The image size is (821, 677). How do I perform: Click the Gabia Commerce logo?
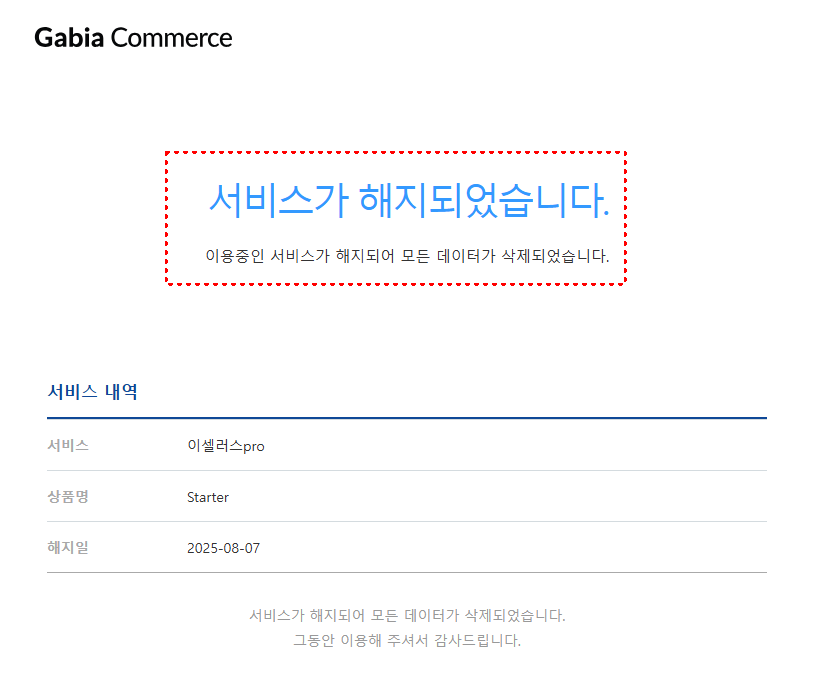coord(132,38)
